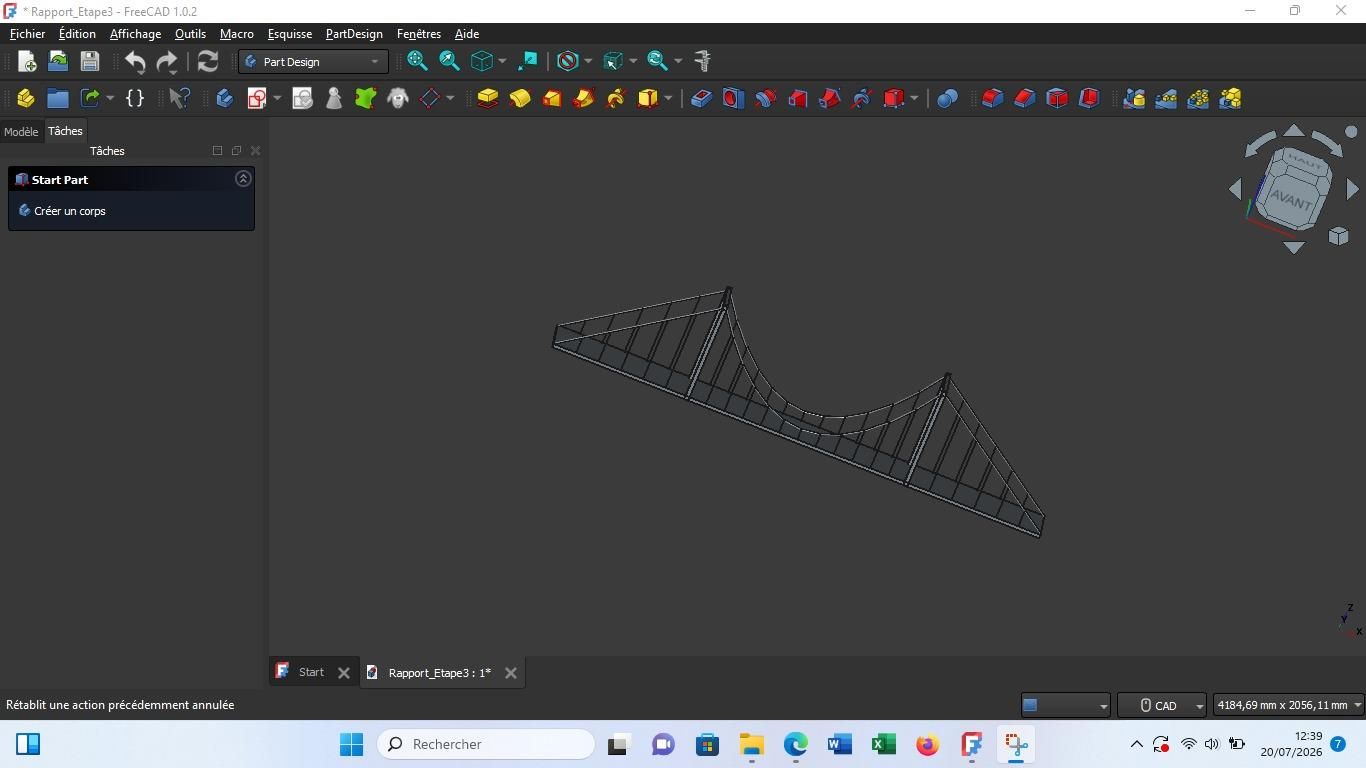Click the MultiTransform tool
The width and height of the screenshot is (1366, 768).
(x=1230, y=98)
